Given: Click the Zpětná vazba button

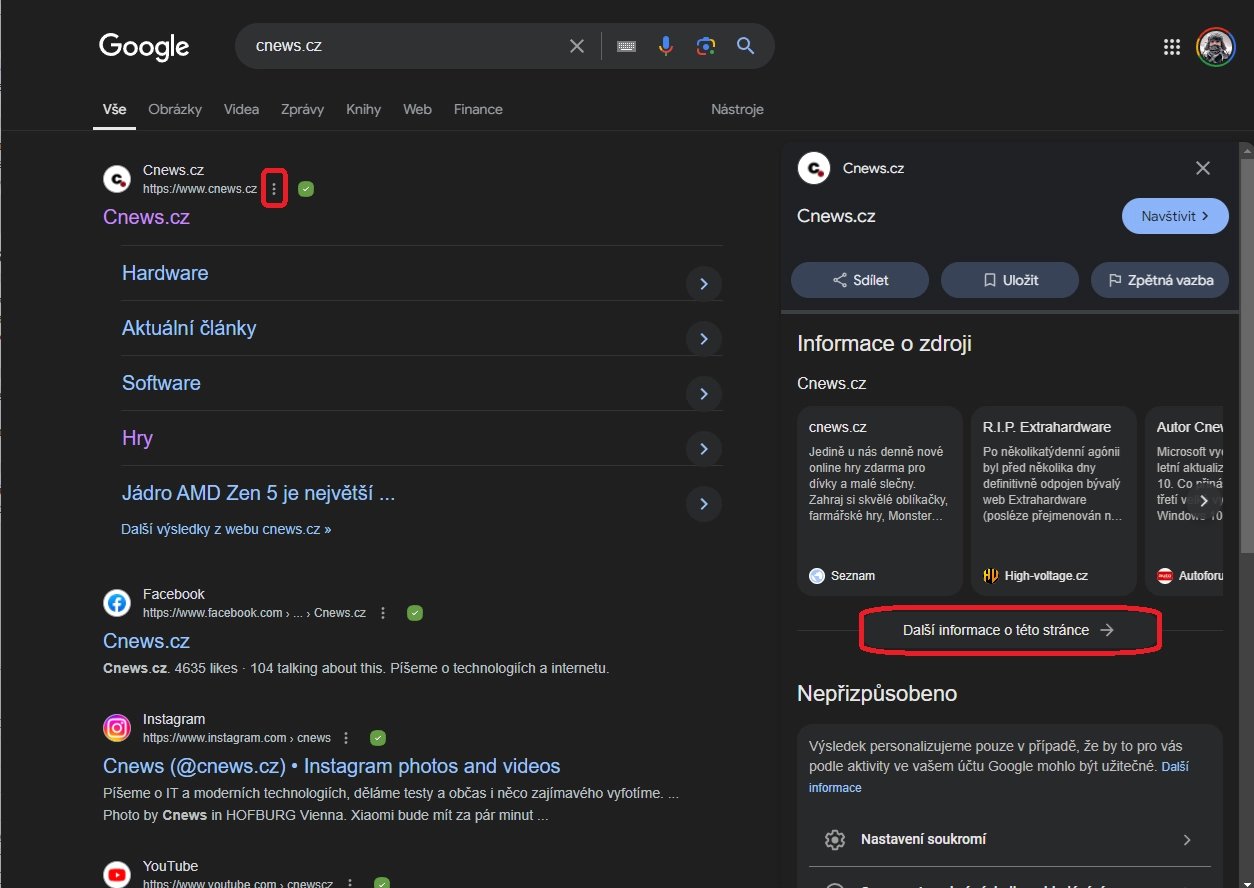Looking at the screenshot, I should [1160, 280].
